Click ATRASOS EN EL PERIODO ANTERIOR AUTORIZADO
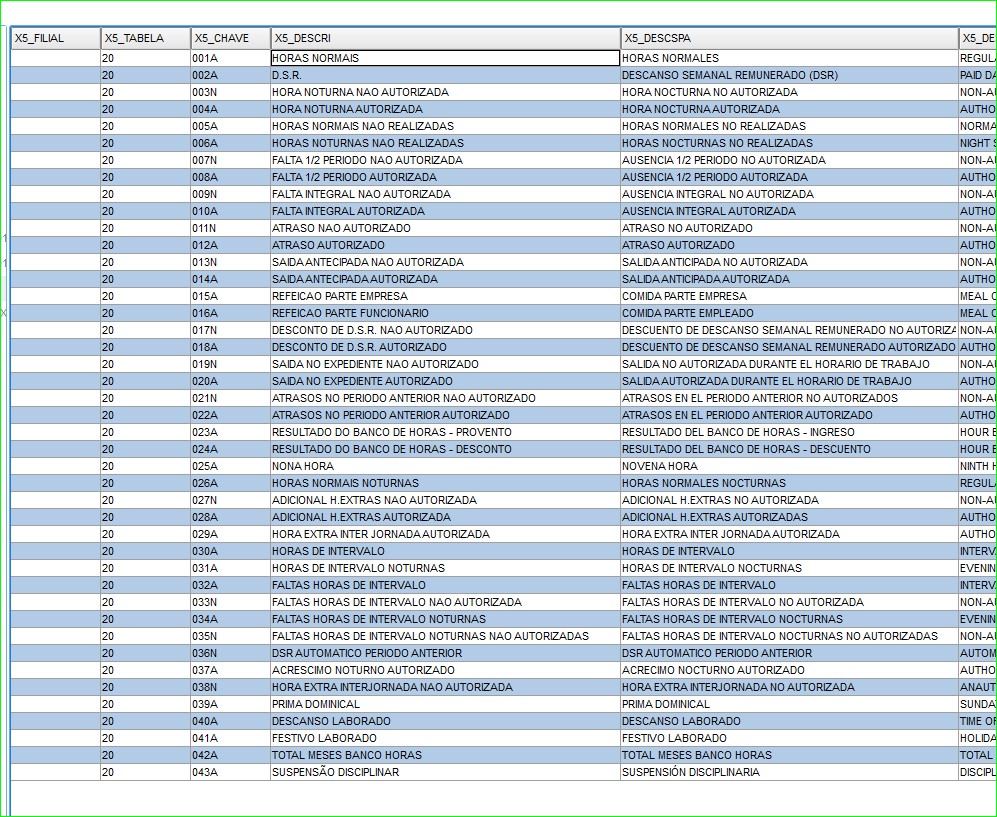Image resolution: width=997 pixels, height=817 pixels. pyautogui.click(x=790, y=415)
